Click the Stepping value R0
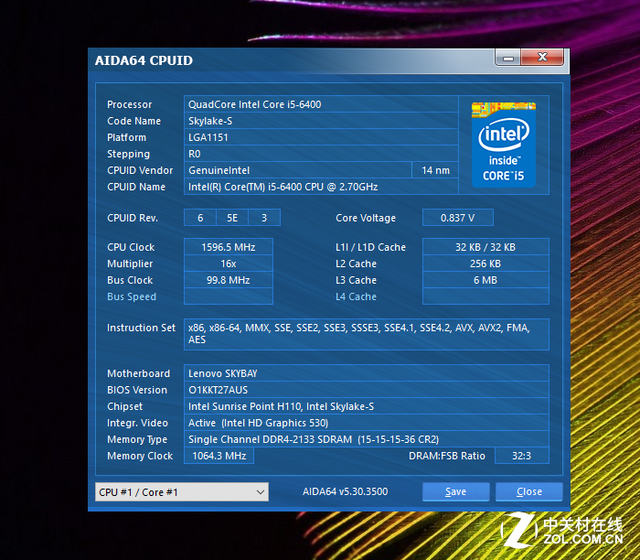 pyautogui.click(x=321, y=154)
